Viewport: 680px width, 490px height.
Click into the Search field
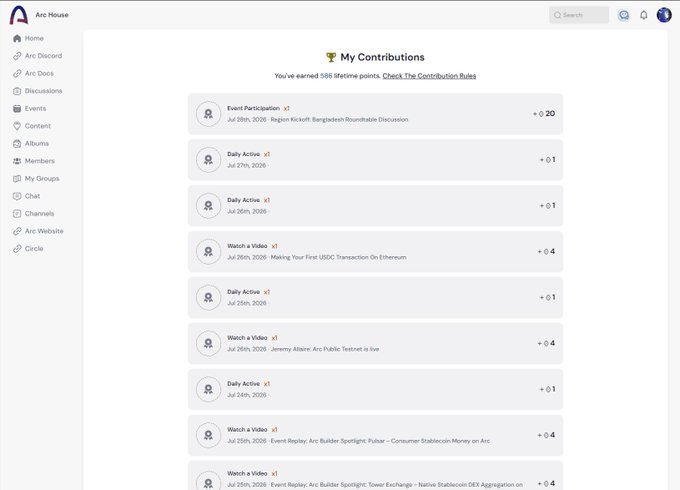pyautogui.click(x=579, y=15)
